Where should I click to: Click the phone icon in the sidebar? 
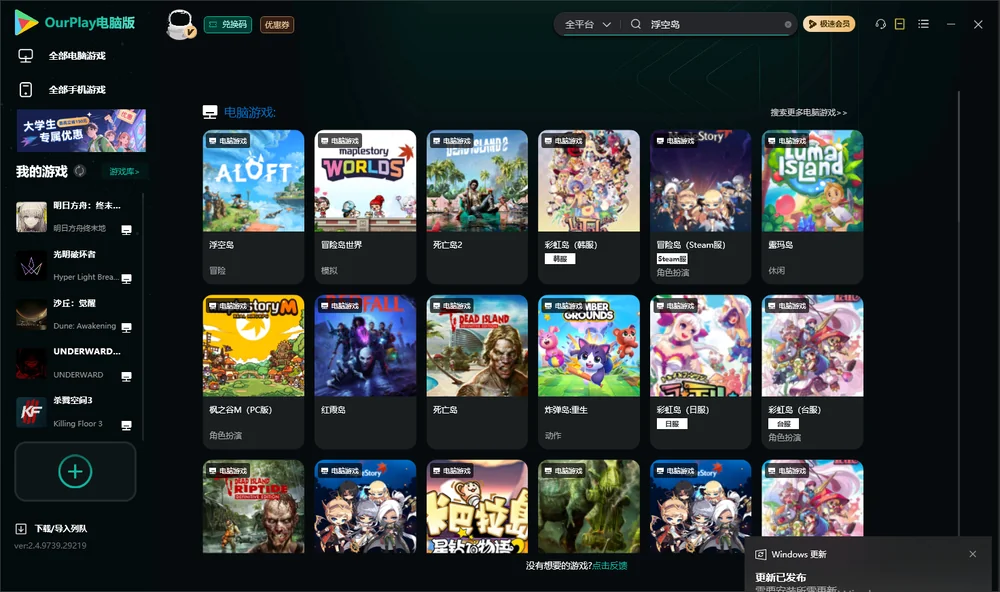click(x=26, y=89)
